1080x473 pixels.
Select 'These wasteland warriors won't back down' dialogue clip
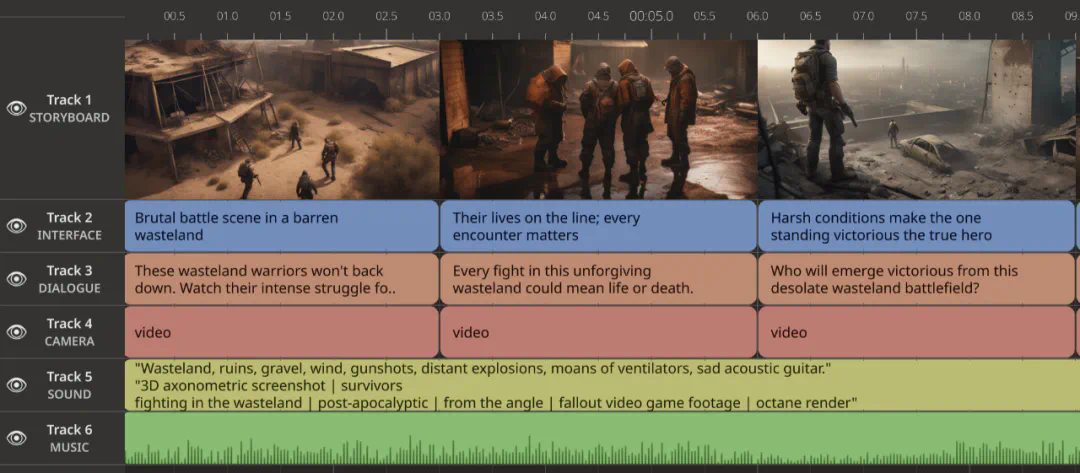281,279
